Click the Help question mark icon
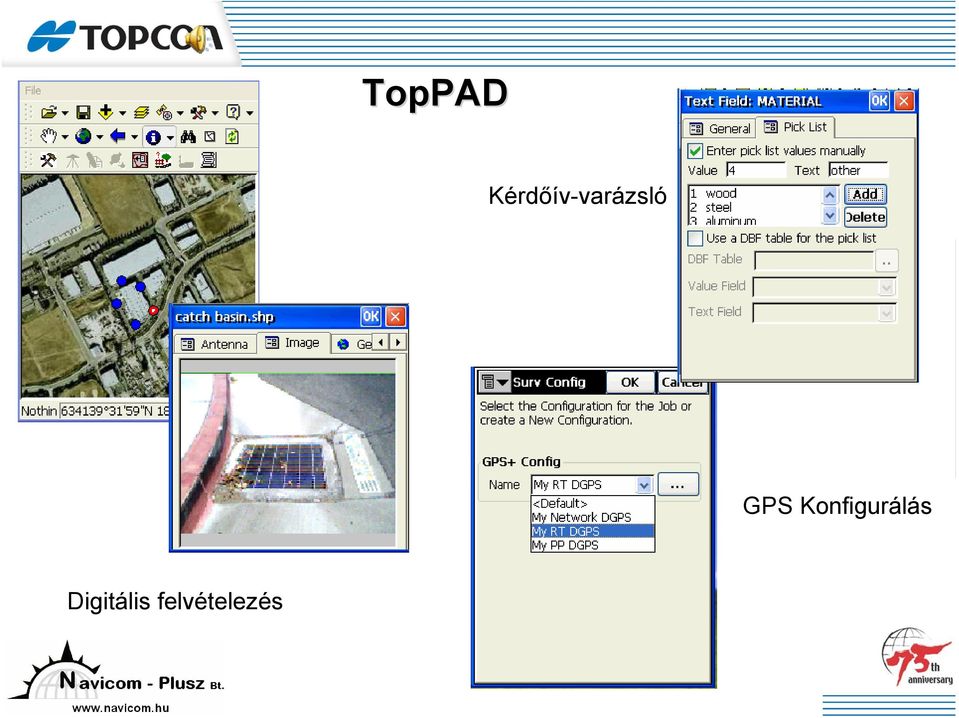The width and height of the screenshot is (959, 718). (x=233, y=112)
